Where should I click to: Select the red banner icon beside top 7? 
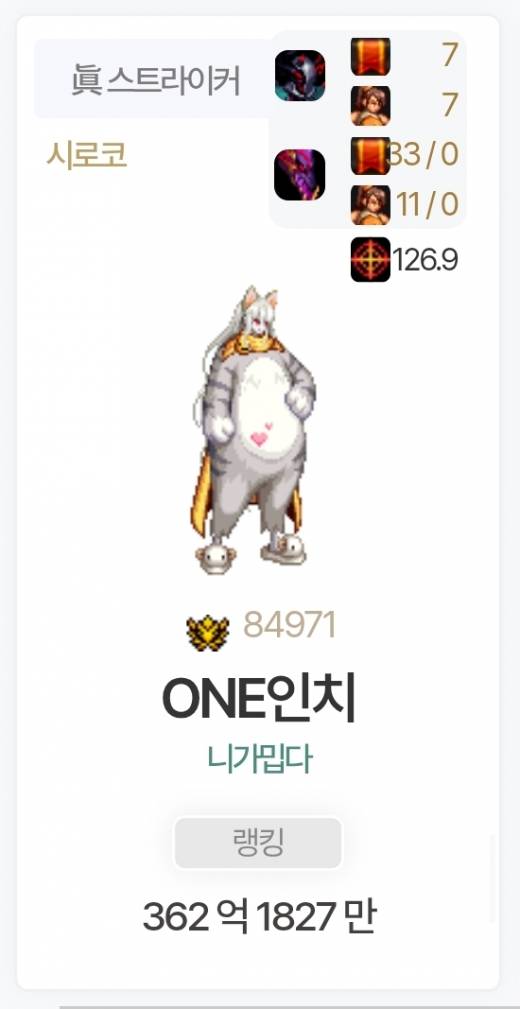coord(371,57)
